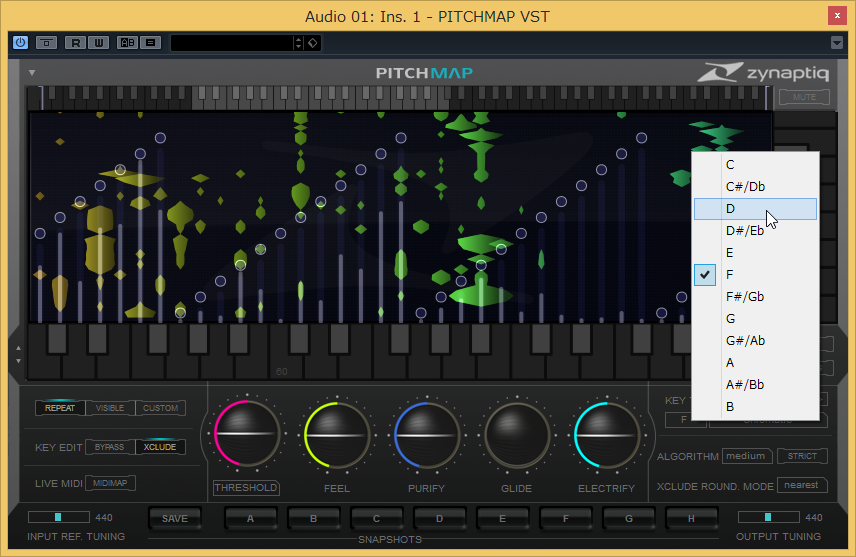Viewport: 856px width, 557px height.
Task: Toggle KEY EDIT BYPASS
Action: click(x=110, y=447)
